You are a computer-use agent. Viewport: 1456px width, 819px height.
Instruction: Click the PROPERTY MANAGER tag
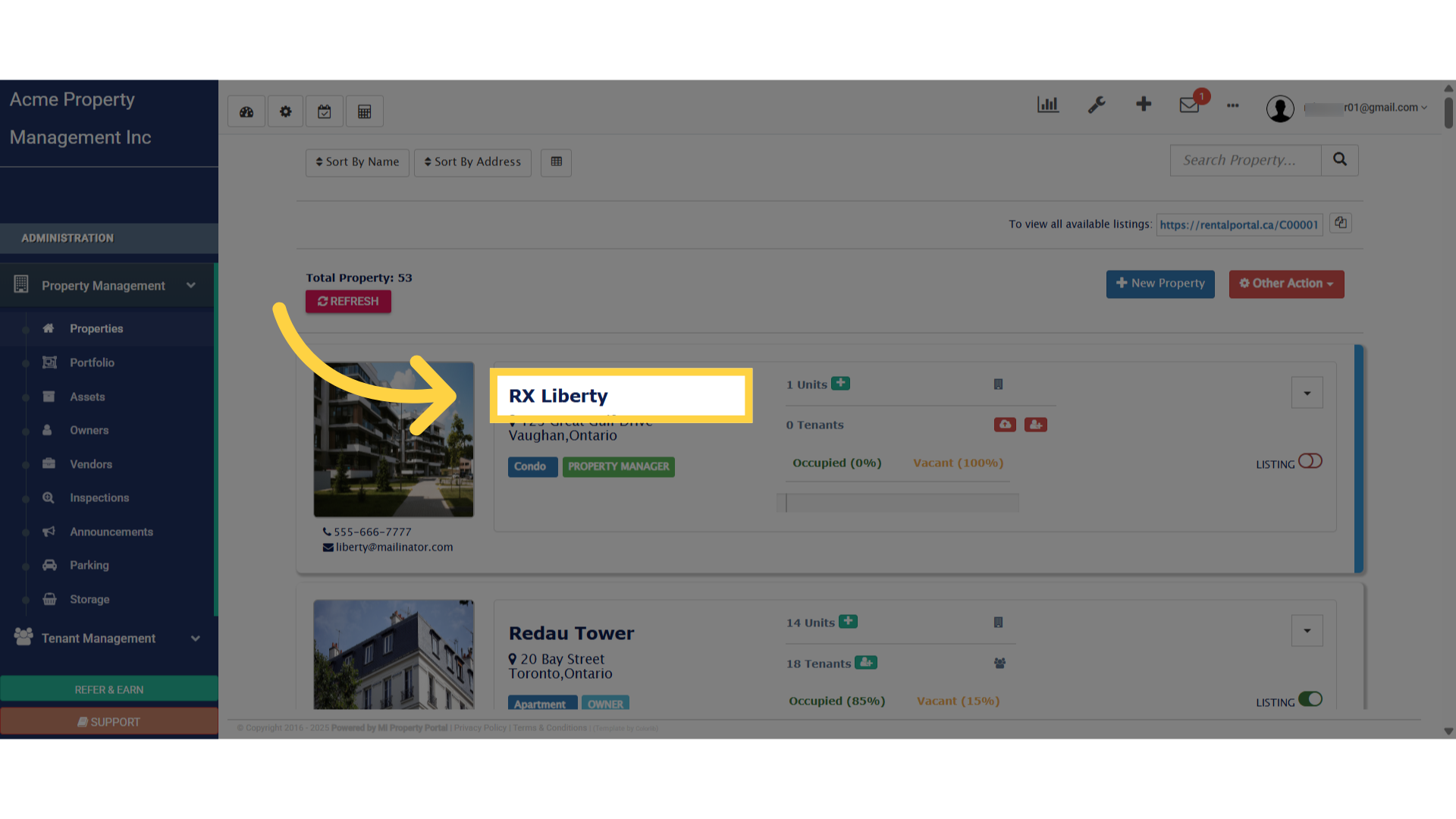[x=618, y=466]
